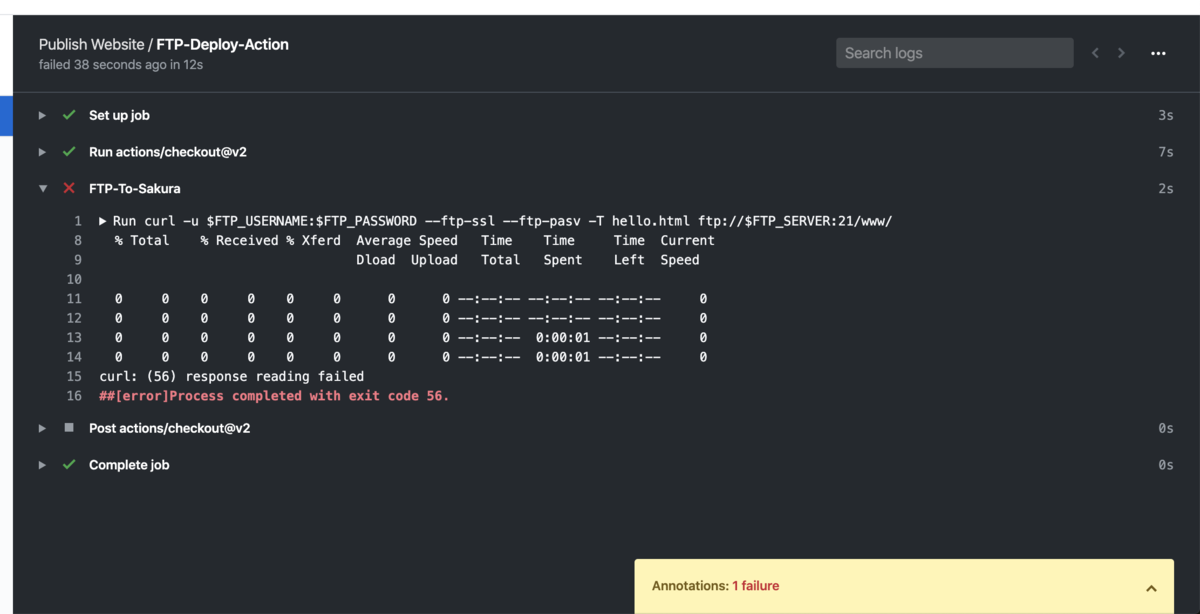The image size is (1200, 614).
Task: Click green checkmark next to Complete job
Action: point(69,465)
